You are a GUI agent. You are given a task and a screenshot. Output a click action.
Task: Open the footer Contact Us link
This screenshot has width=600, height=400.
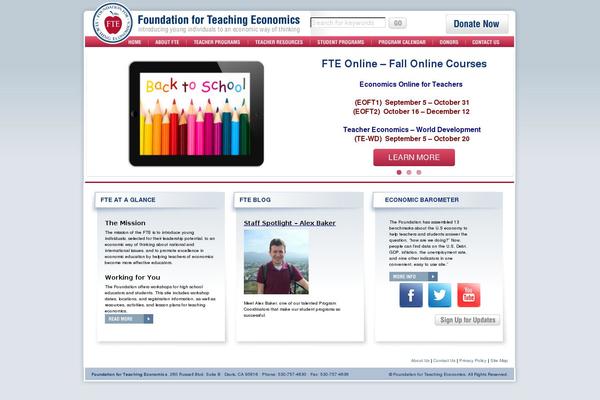(x=444, y=361)
